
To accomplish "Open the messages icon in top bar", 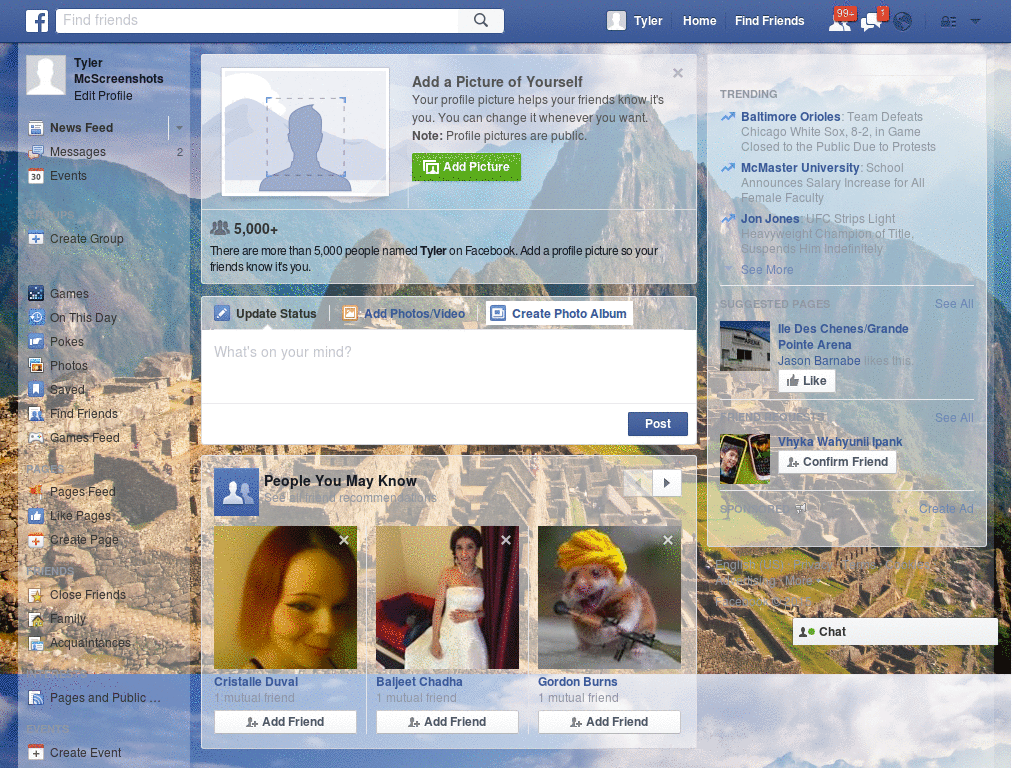I will point(873,21).
